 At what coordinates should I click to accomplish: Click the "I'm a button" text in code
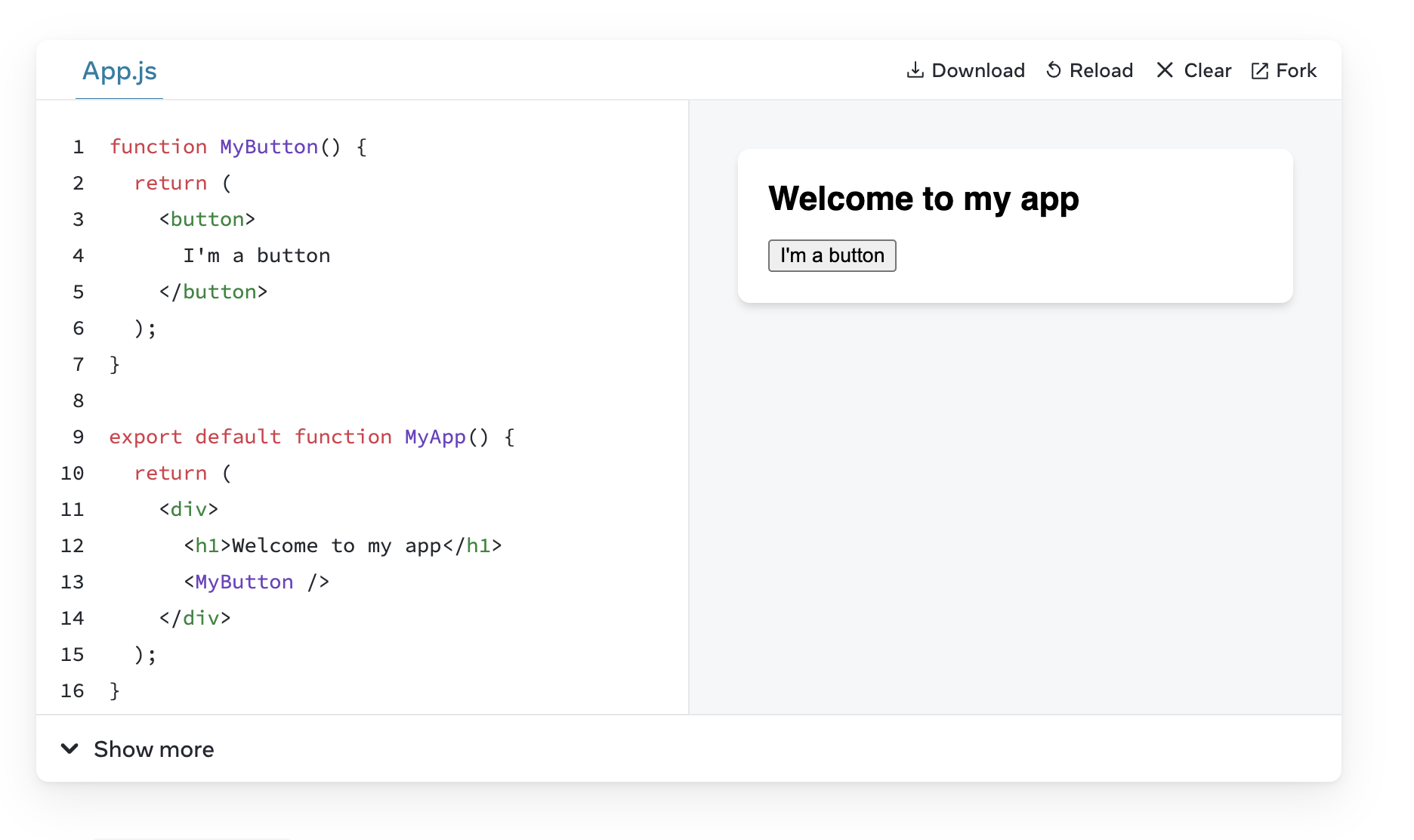point(256,255)
